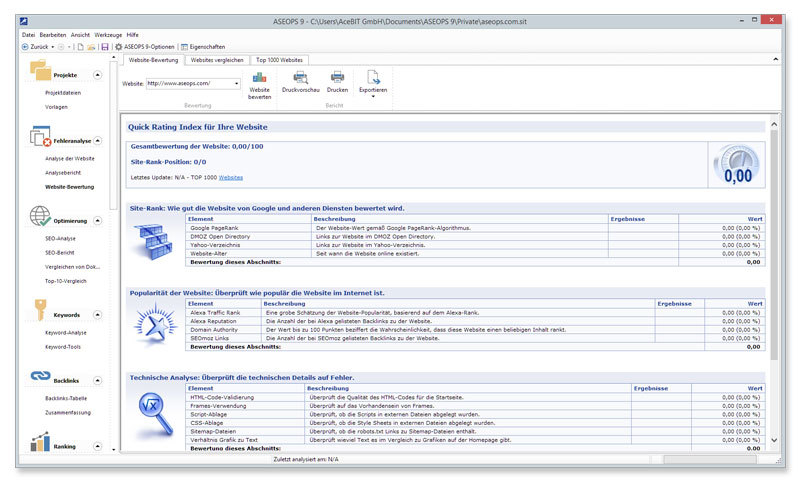
Task: Open Eigenschaften properties
Action: coord(203,47)
